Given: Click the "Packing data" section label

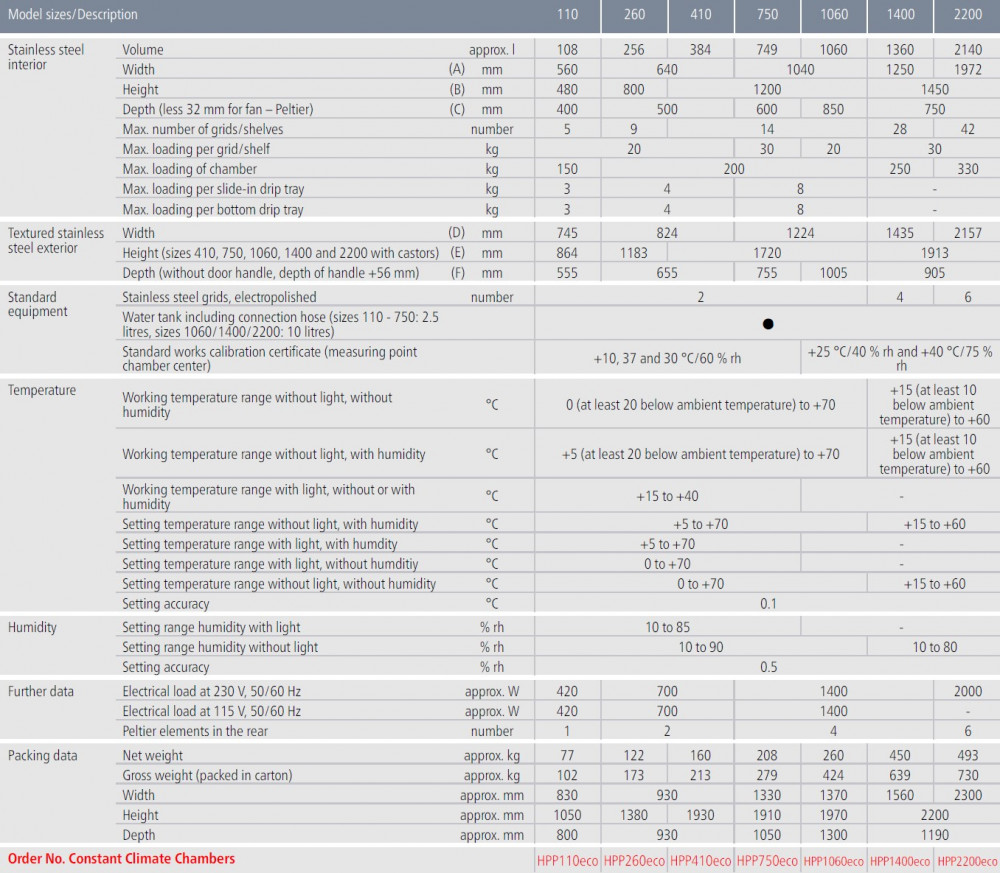Looking at the screenshot, I should pos(42,756).
